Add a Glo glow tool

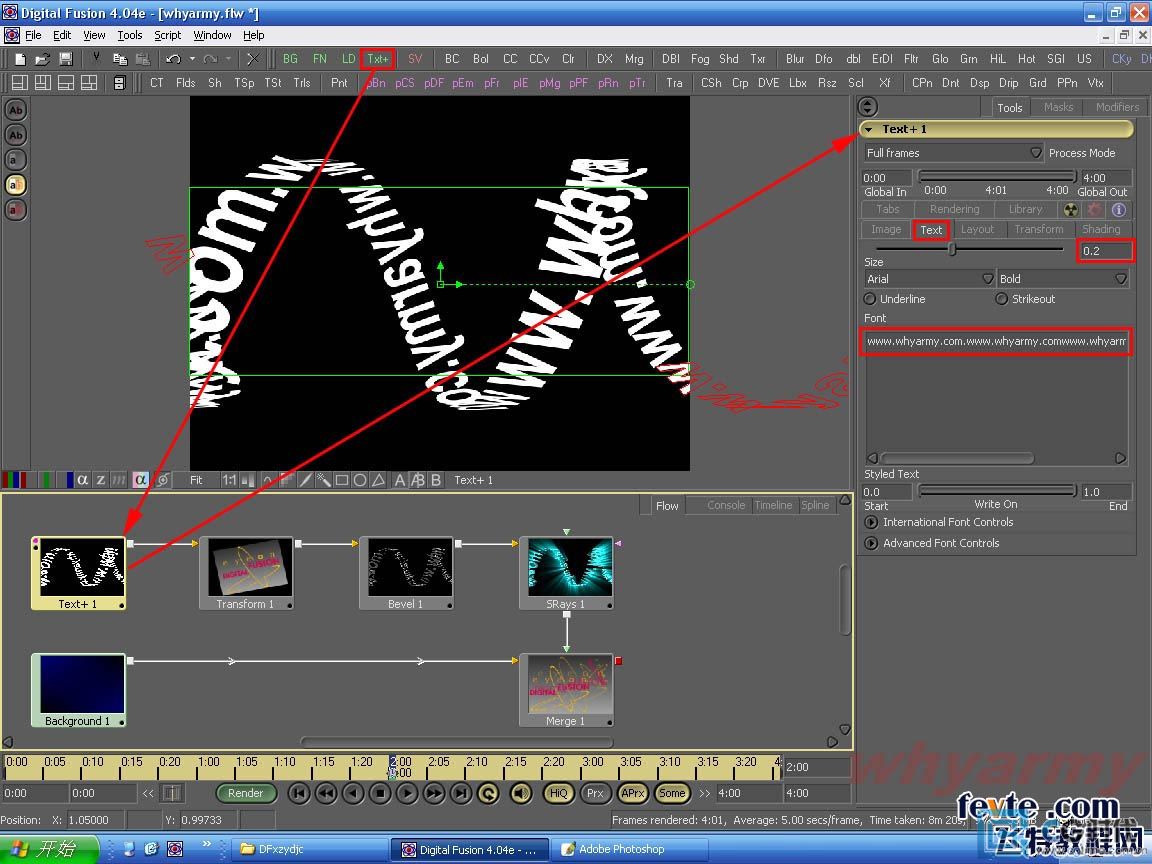(940, 59)
